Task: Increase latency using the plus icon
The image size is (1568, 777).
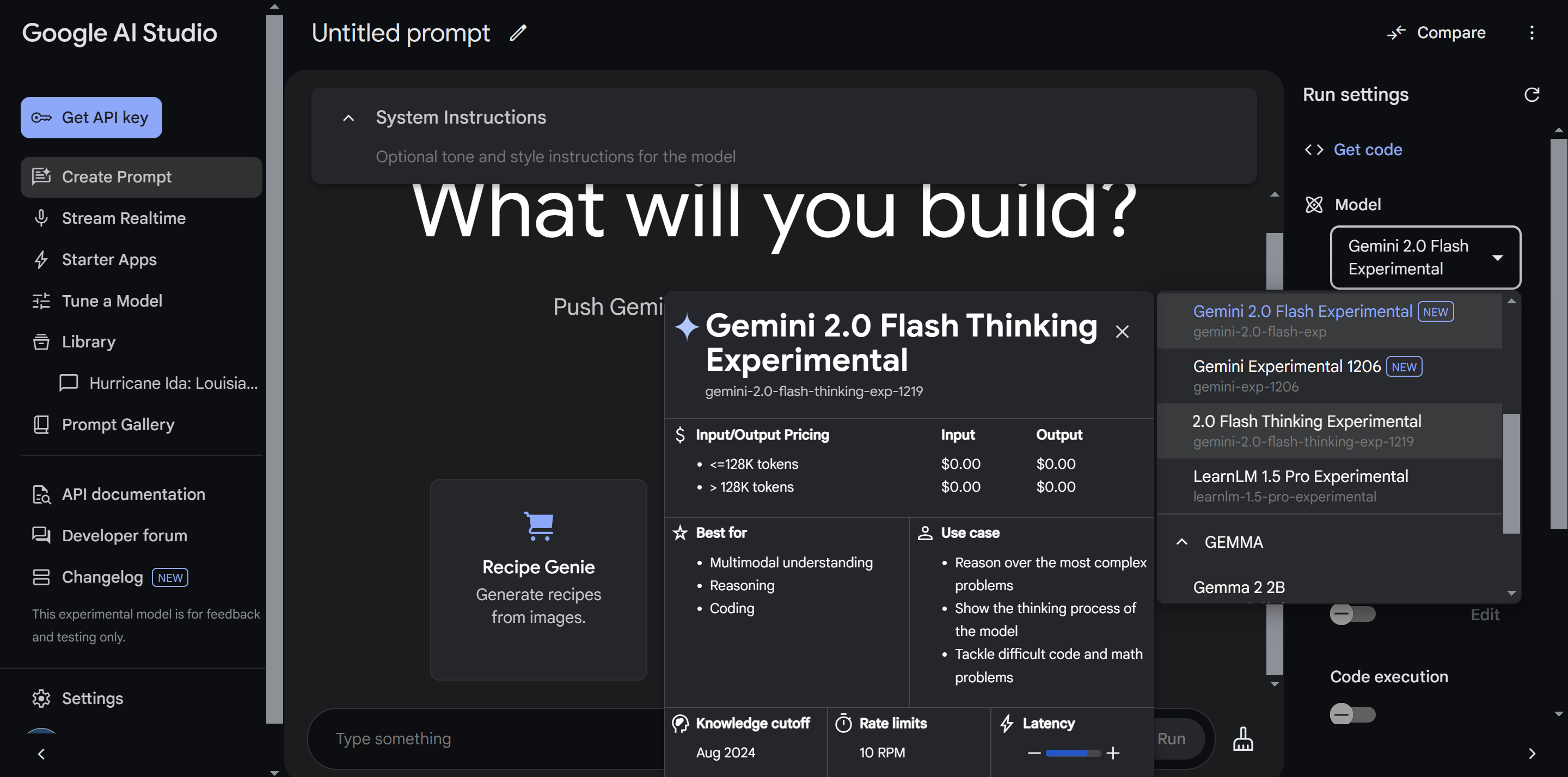Action: [x=1113, y=753]
